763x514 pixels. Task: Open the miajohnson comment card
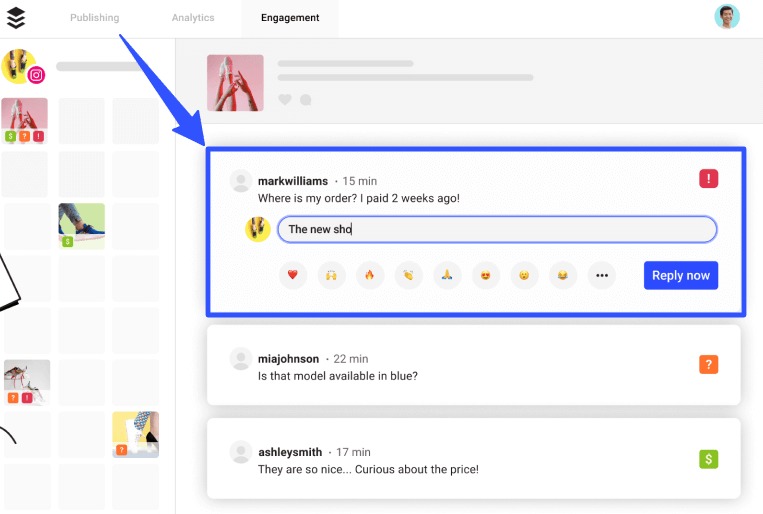coord(473,366)
